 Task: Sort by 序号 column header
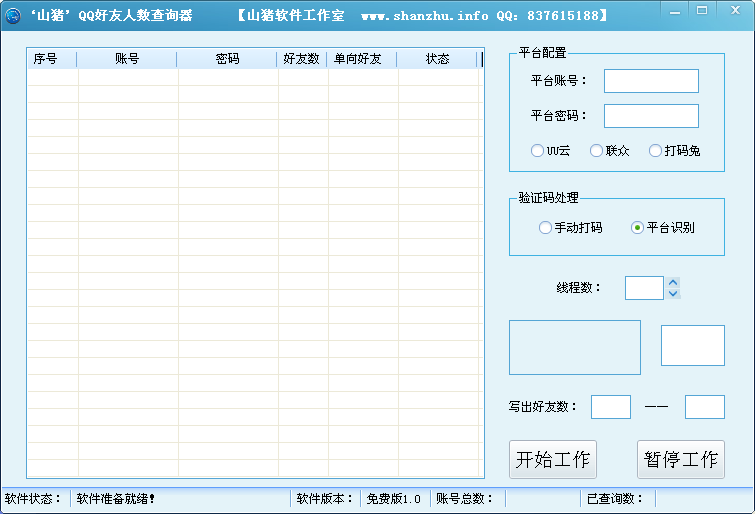pos(52,59)
